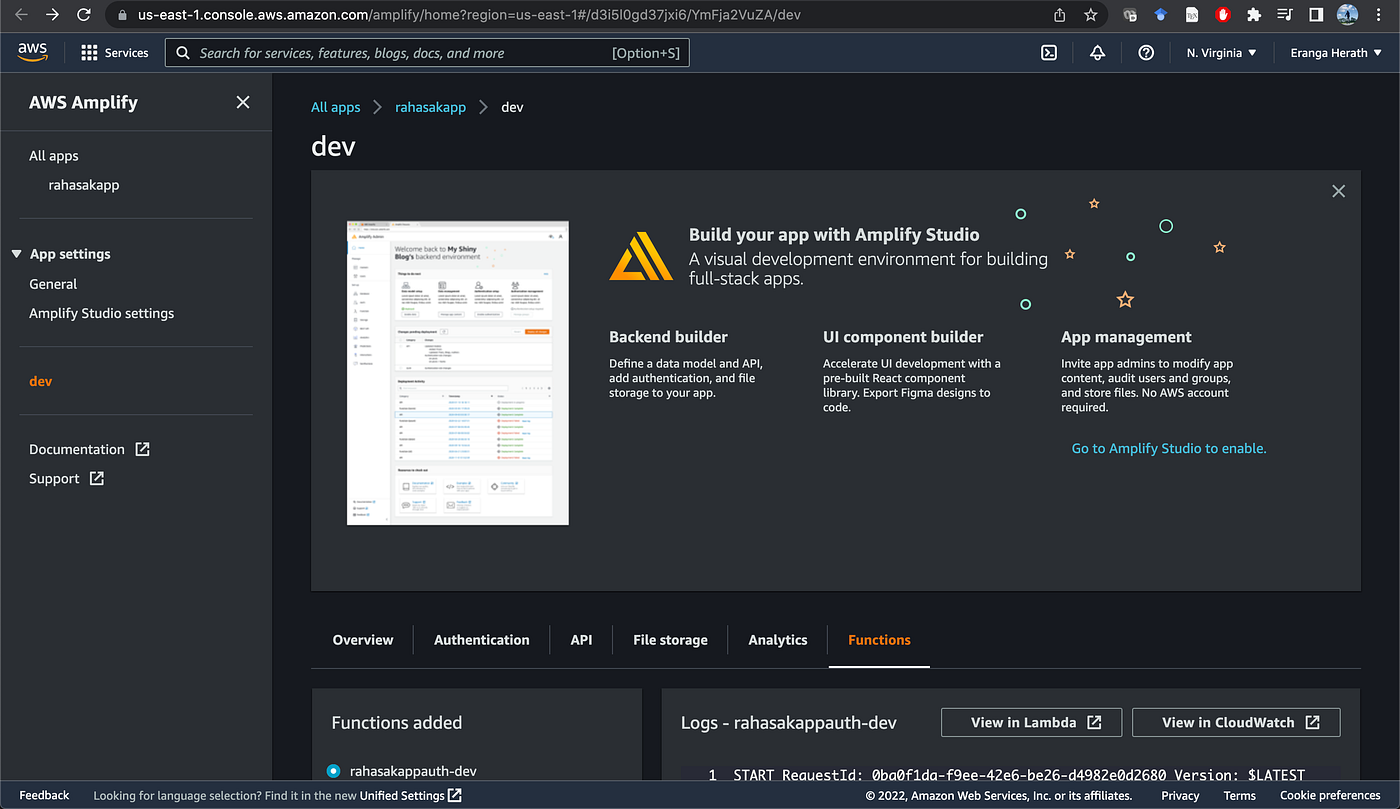Open Cookie preferences in footer
Screen dimensions: 1400x809
pos(1330,796)
